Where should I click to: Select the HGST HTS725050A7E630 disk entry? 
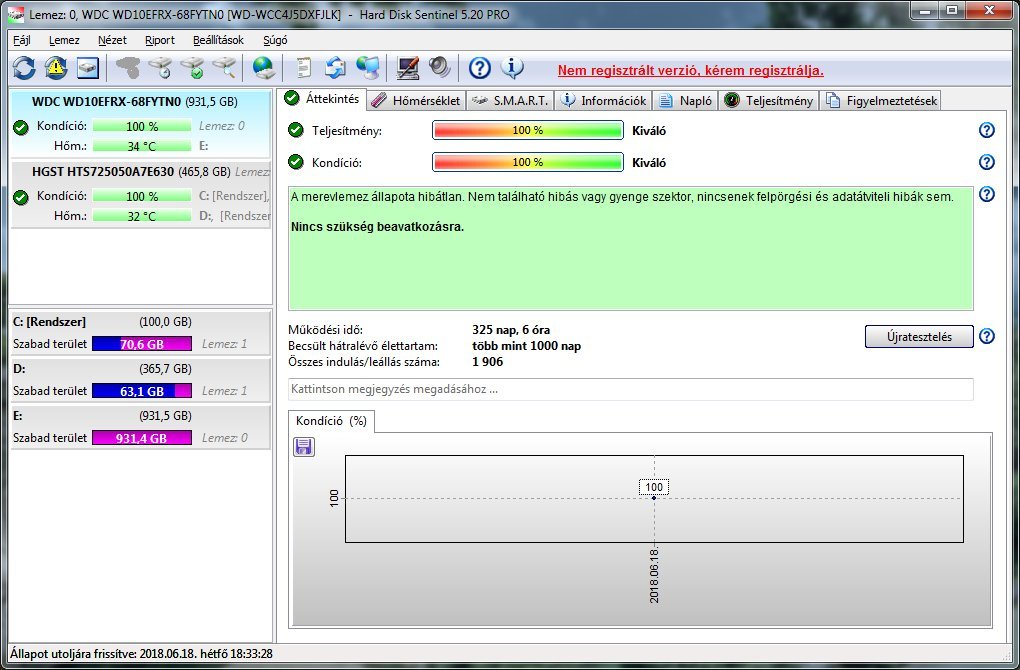[x=140, y=194]
